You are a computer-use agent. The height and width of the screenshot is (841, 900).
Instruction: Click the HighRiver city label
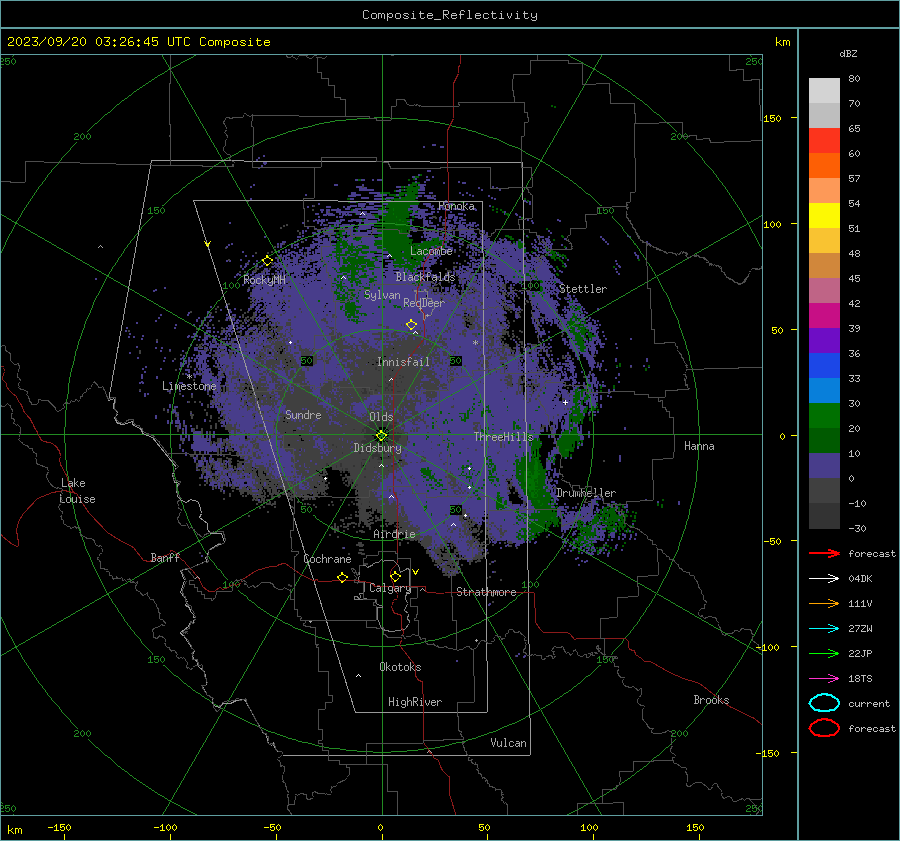415,702
